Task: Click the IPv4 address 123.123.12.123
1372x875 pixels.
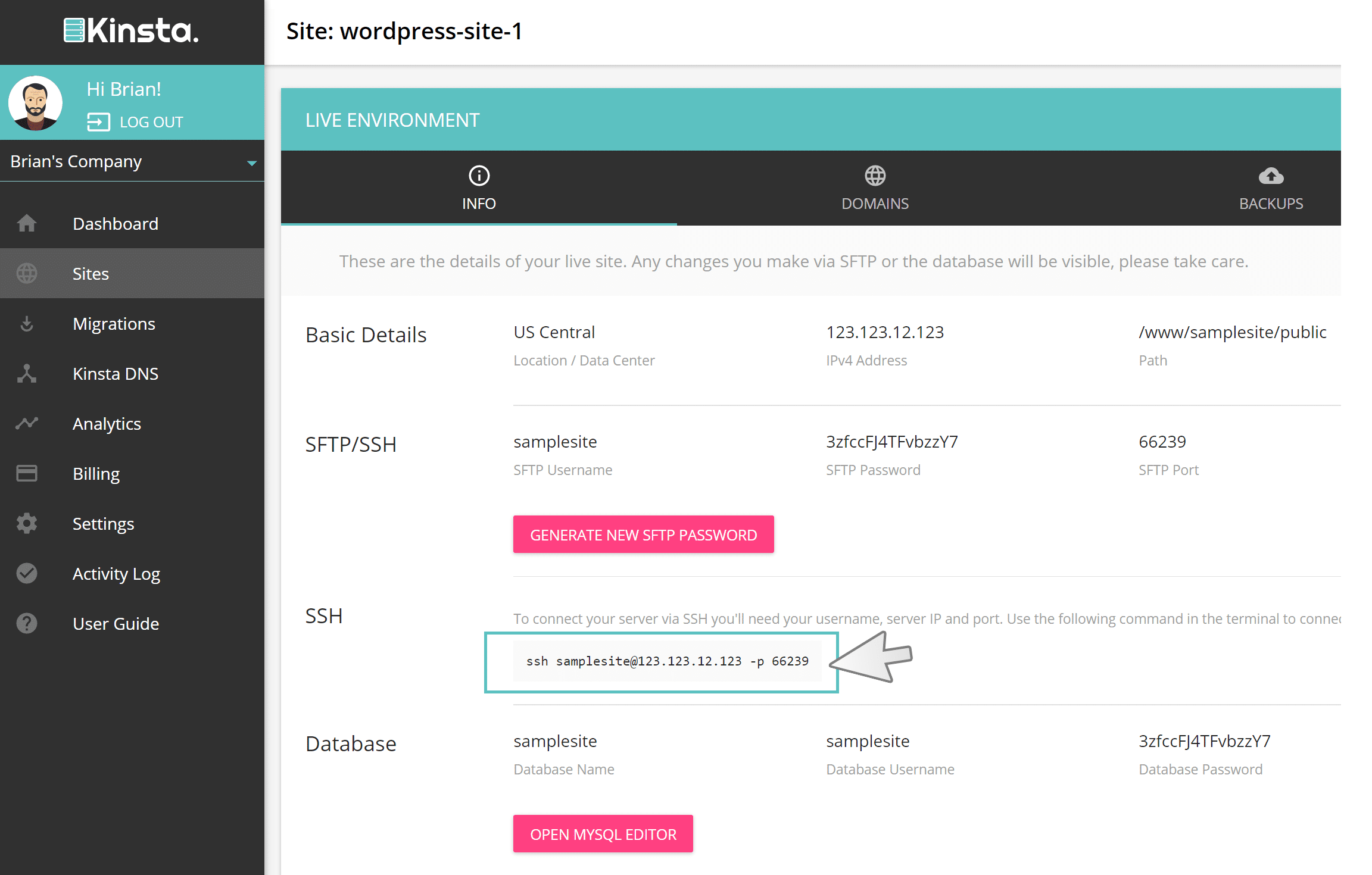Action: click(885, 332)
